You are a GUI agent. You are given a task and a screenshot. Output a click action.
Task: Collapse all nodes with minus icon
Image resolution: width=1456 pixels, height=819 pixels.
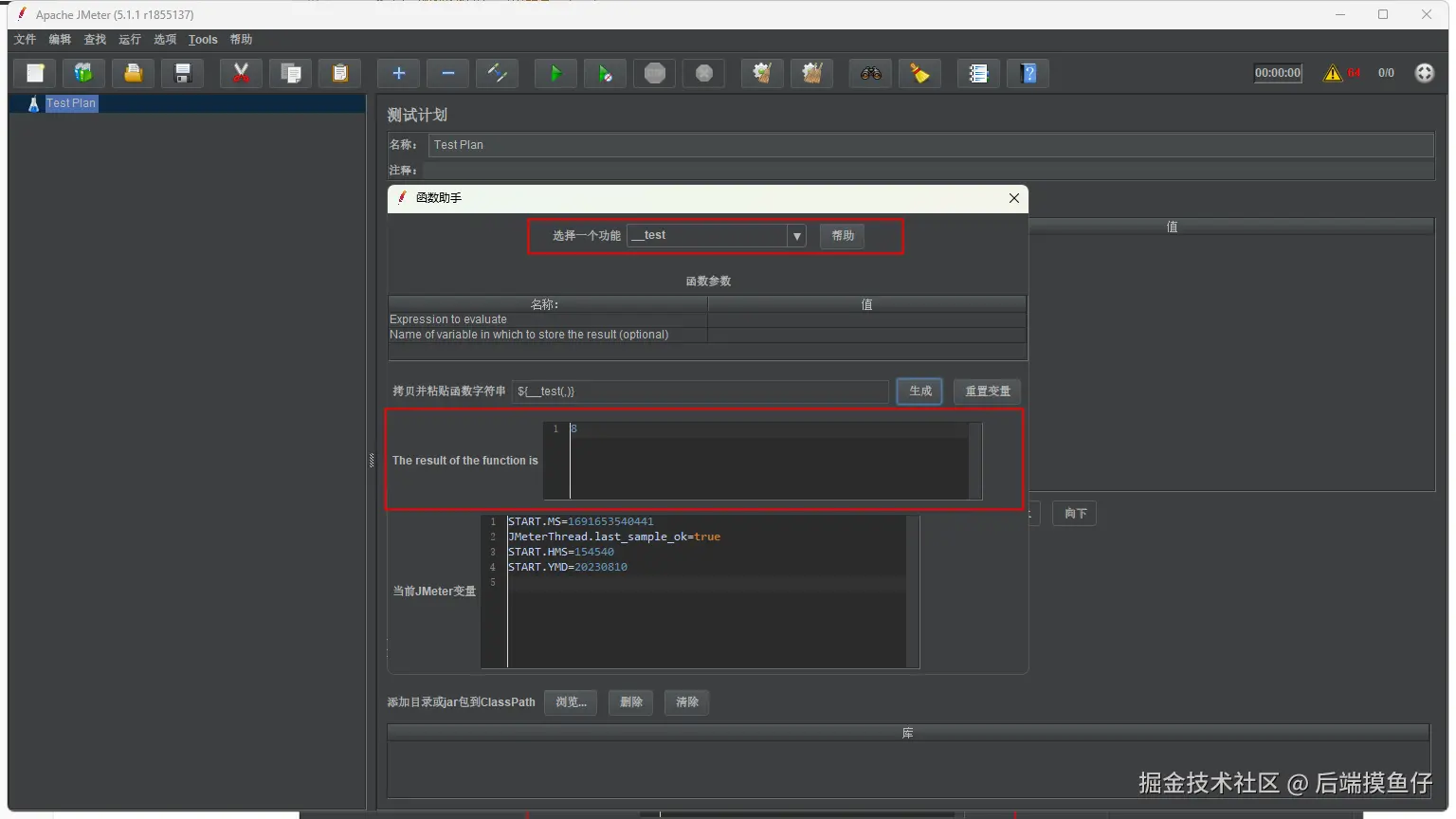448,73
